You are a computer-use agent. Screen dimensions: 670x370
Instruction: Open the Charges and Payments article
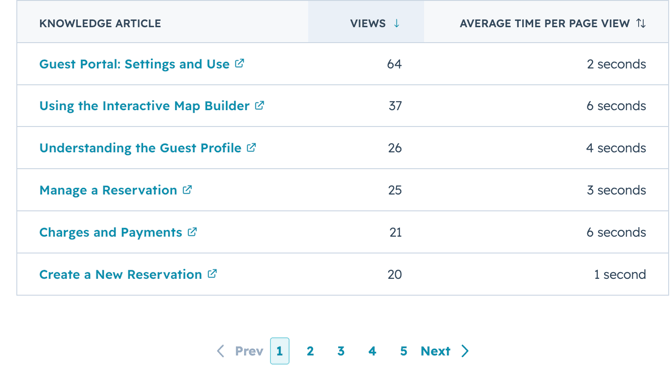pyautogui.click(x=111, y=232)
